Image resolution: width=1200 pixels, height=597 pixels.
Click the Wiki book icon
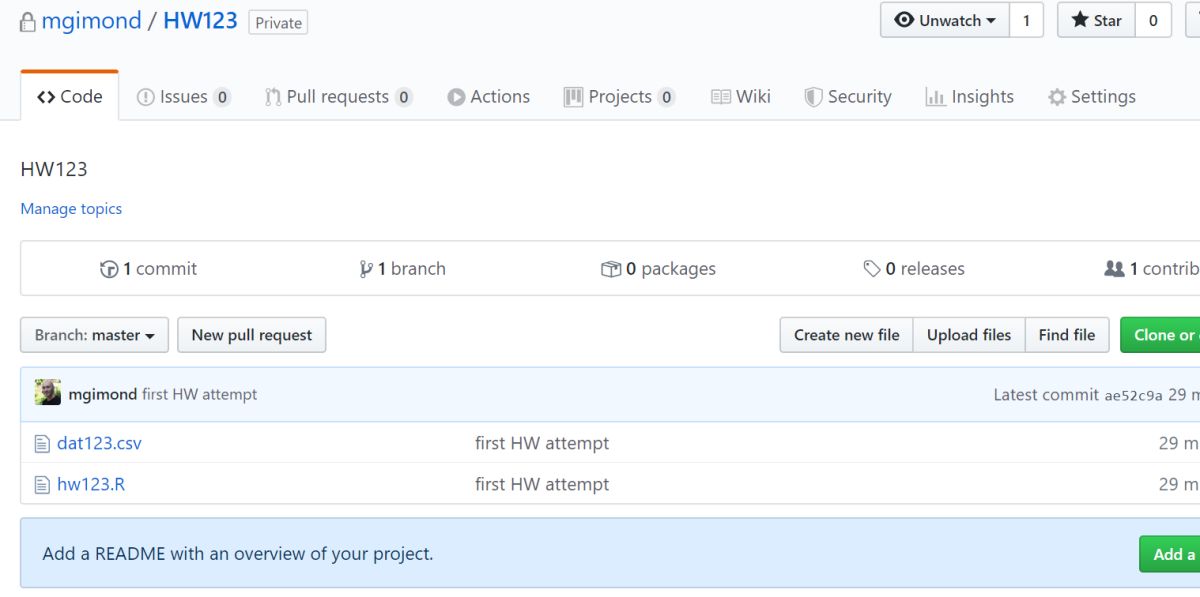tap(721, 97)
